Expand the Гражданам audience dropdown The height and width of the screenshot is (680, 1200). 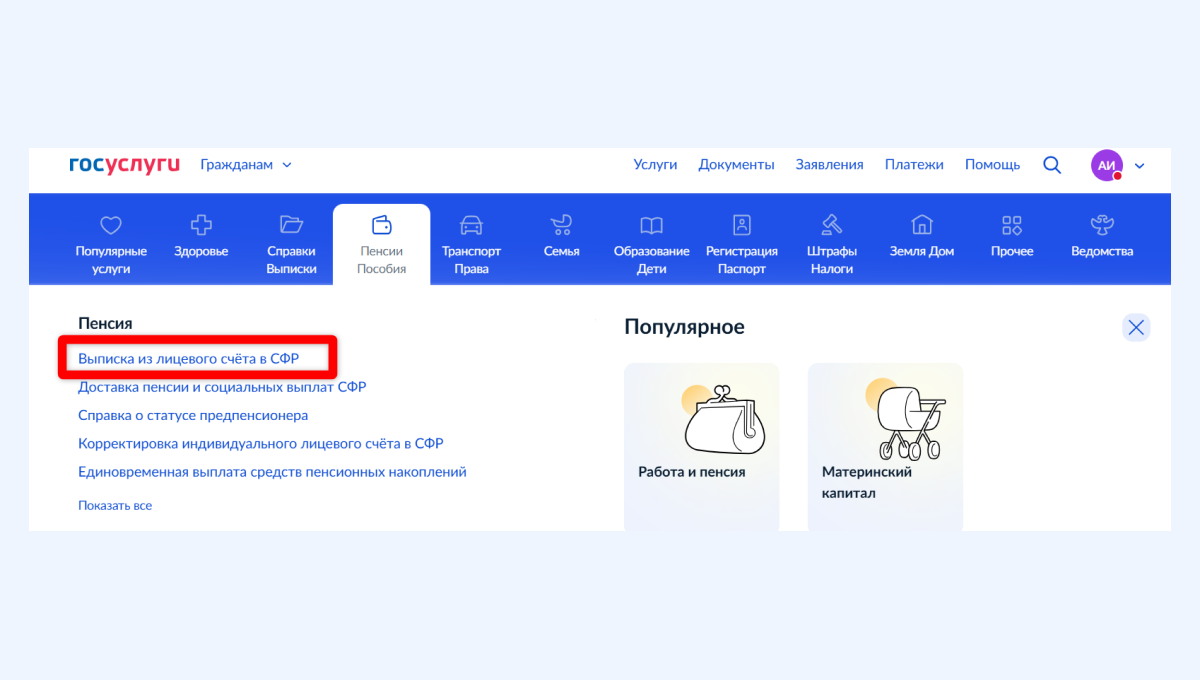coord(246,165)
